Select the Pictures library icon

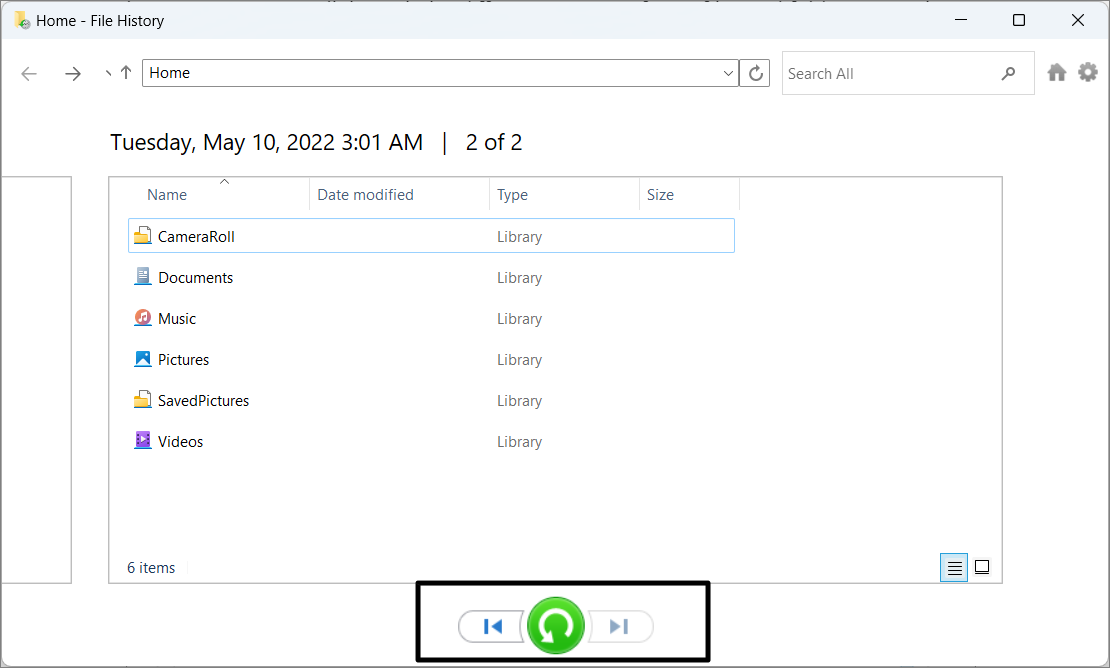(x=142, y=359)
